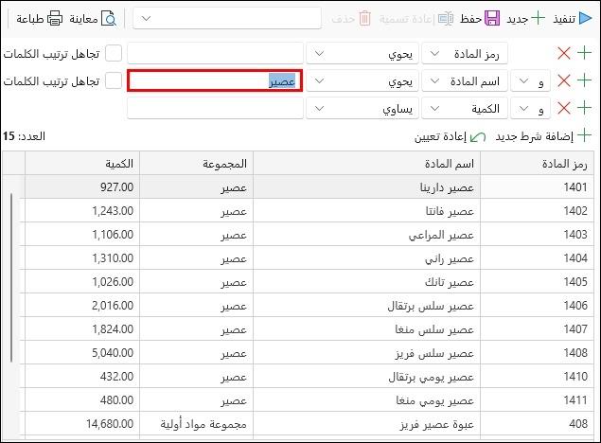Click the إعادة تعيين reset link
The width and height of the screenshot is (601, 443).
[440, 136]
